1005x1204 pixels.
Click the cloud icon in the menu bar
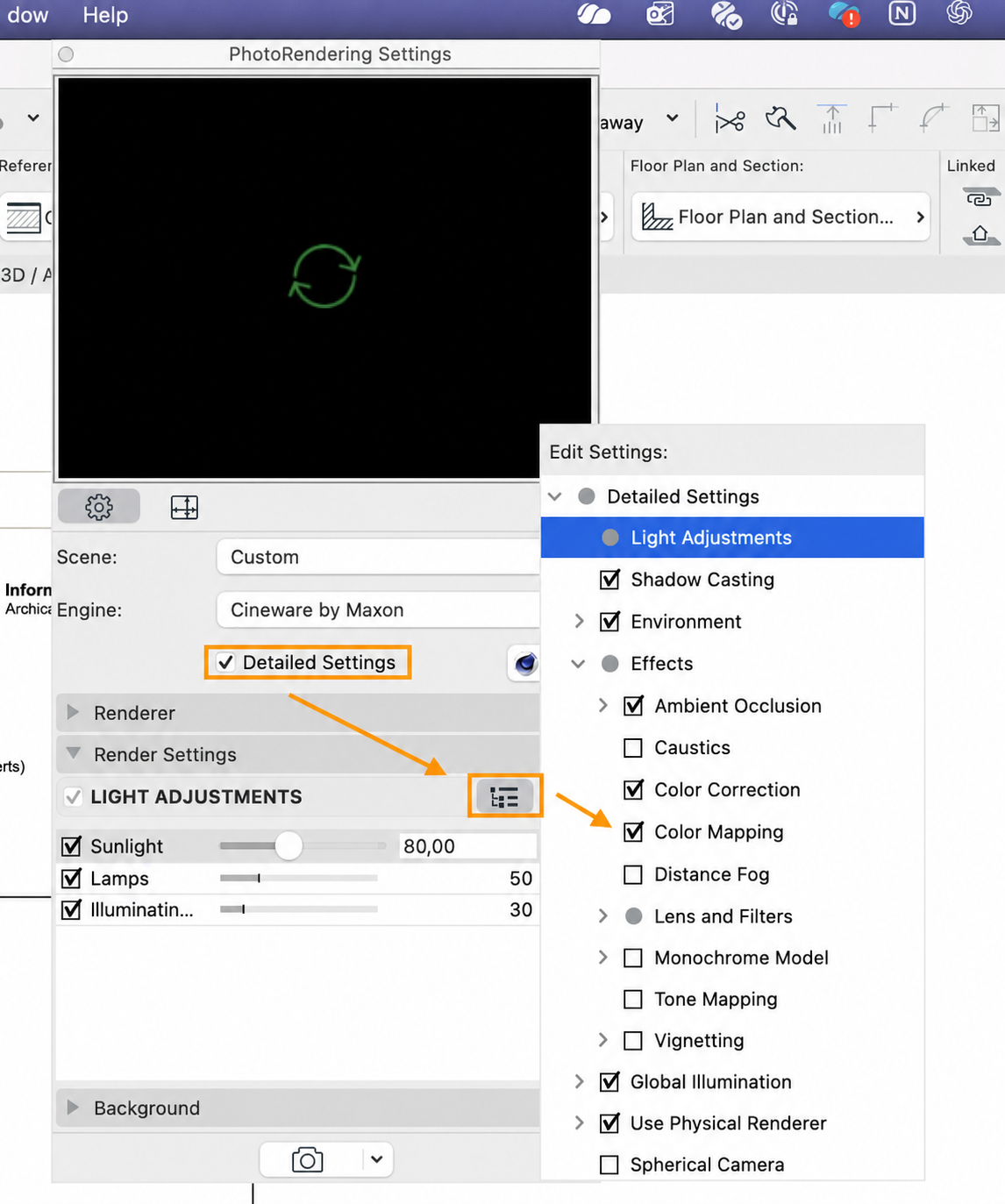click(x=594, y=14)
